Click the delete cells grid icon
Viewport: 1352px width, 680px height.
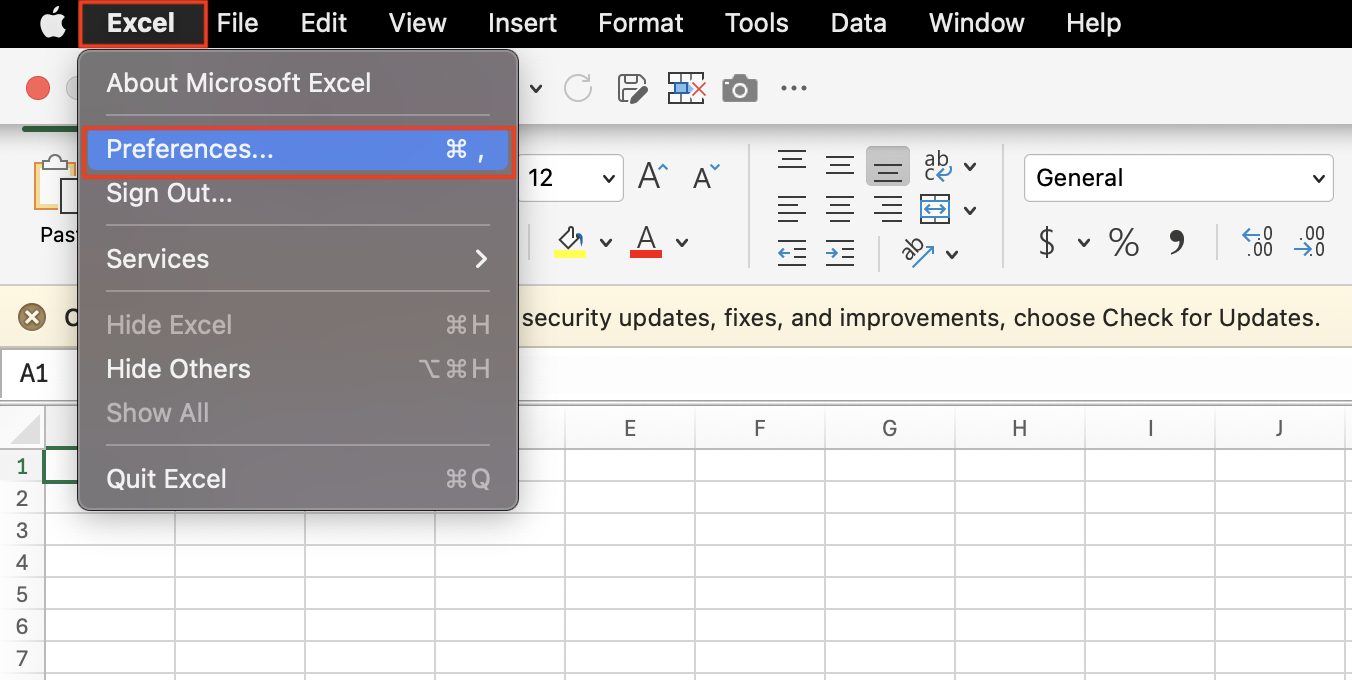click(687, 88)
